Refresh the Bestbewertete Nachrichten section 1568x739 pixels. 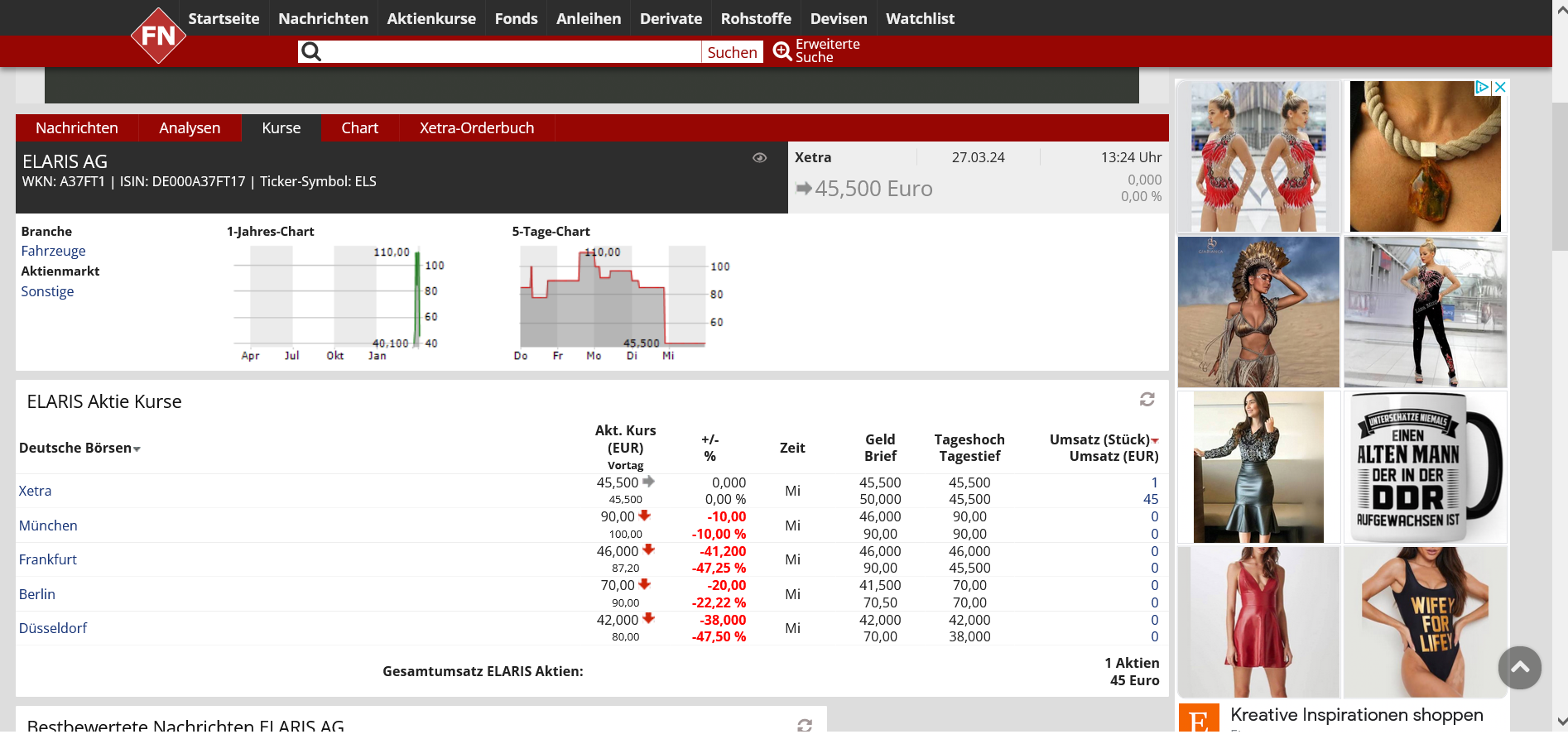804,726
